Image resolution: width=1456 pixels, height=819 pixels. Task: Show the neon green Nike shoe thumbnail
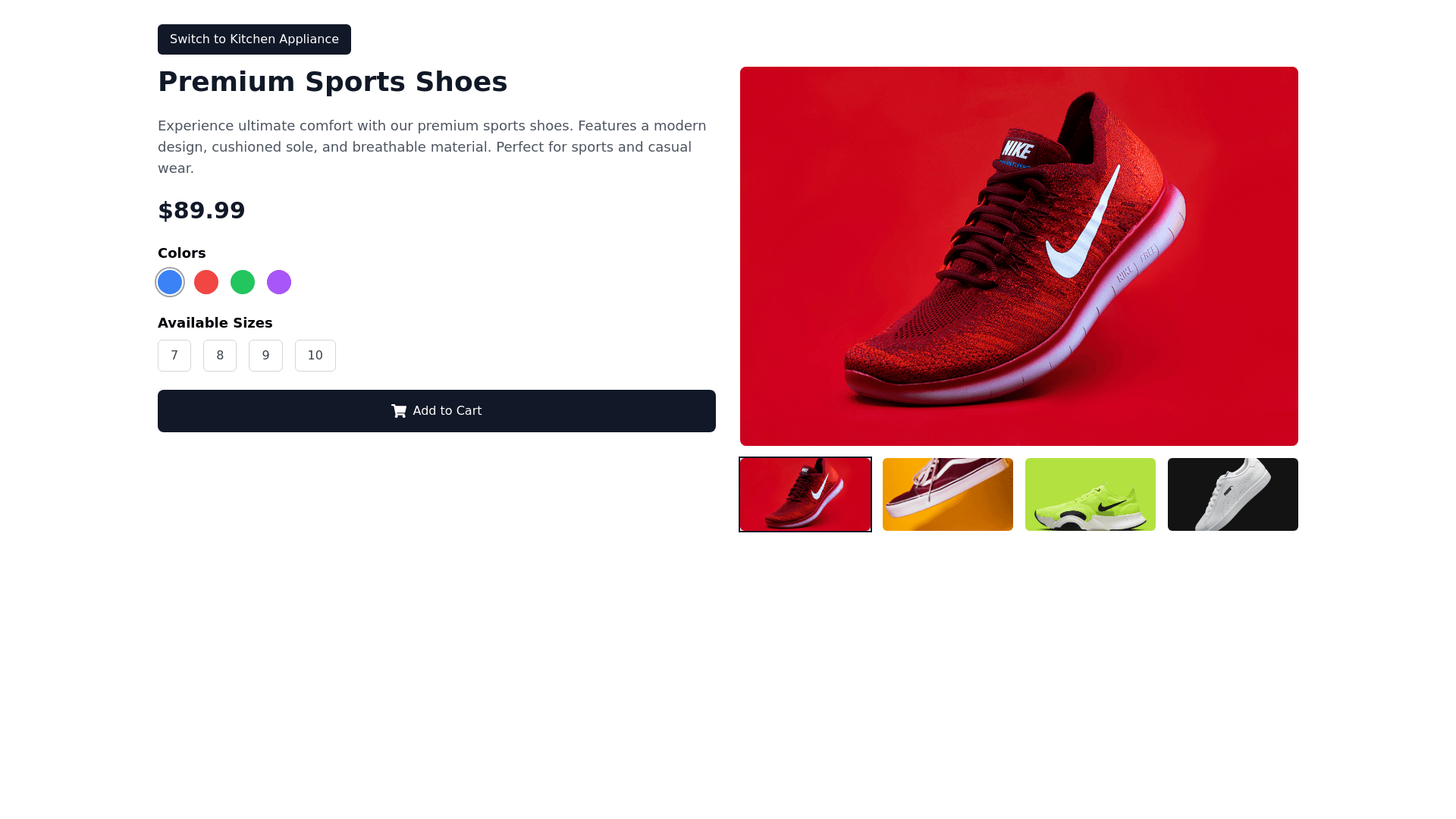pyautogui.click(x=1090, y=494)
